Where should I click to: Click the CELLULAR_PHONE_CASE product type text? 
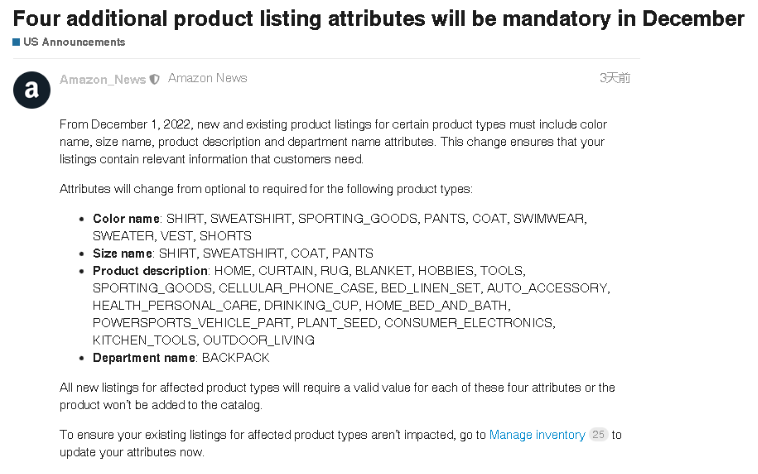(296, 288)
